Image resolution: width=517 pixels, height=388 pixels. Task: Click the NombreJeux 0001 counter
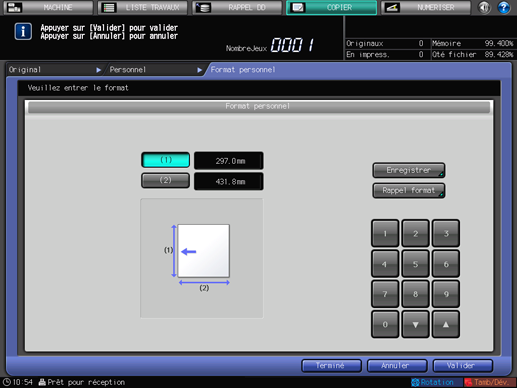[x=270, y=45]
